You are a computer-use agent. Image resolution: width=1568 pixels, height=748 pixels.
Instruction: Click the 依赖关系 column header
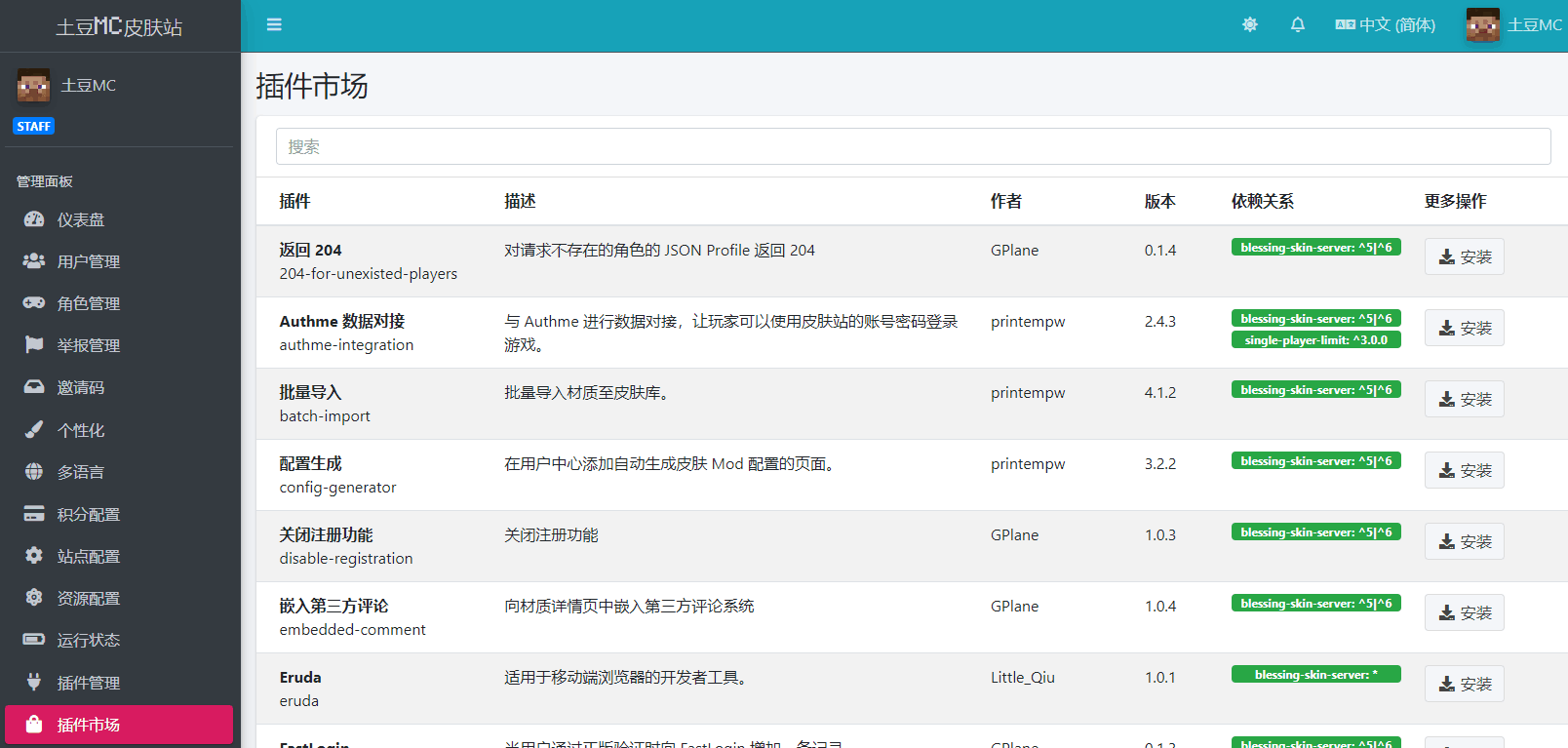pyautogui.click(x=1263, y=201)
